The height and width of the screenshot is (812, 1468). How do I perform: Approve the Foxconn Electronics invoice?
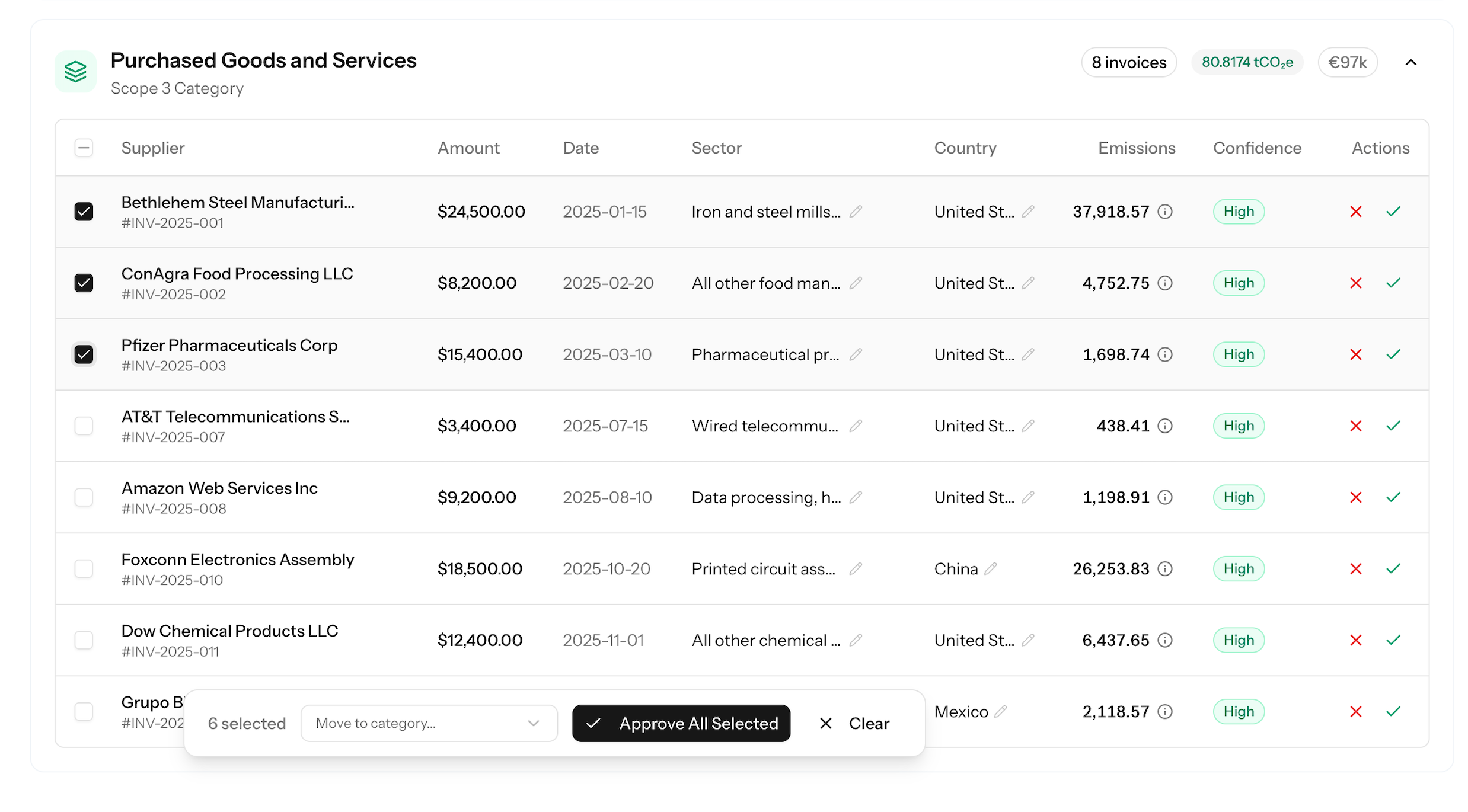(1393, 568)
